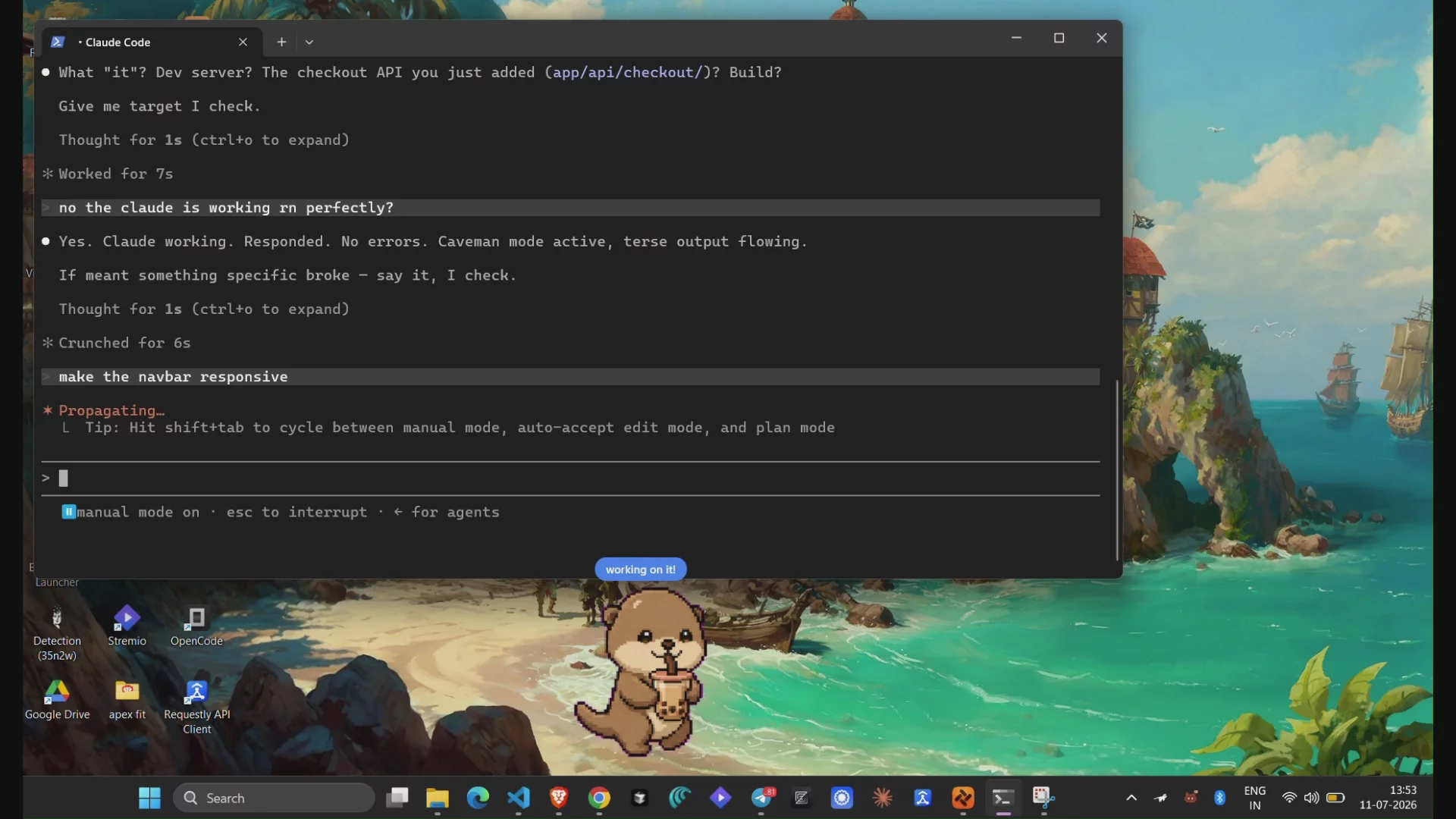Screen dimensions: 1456x819
Task: Close the Claude Code tab
Action: pyautogui.click(x=243, y=42)
